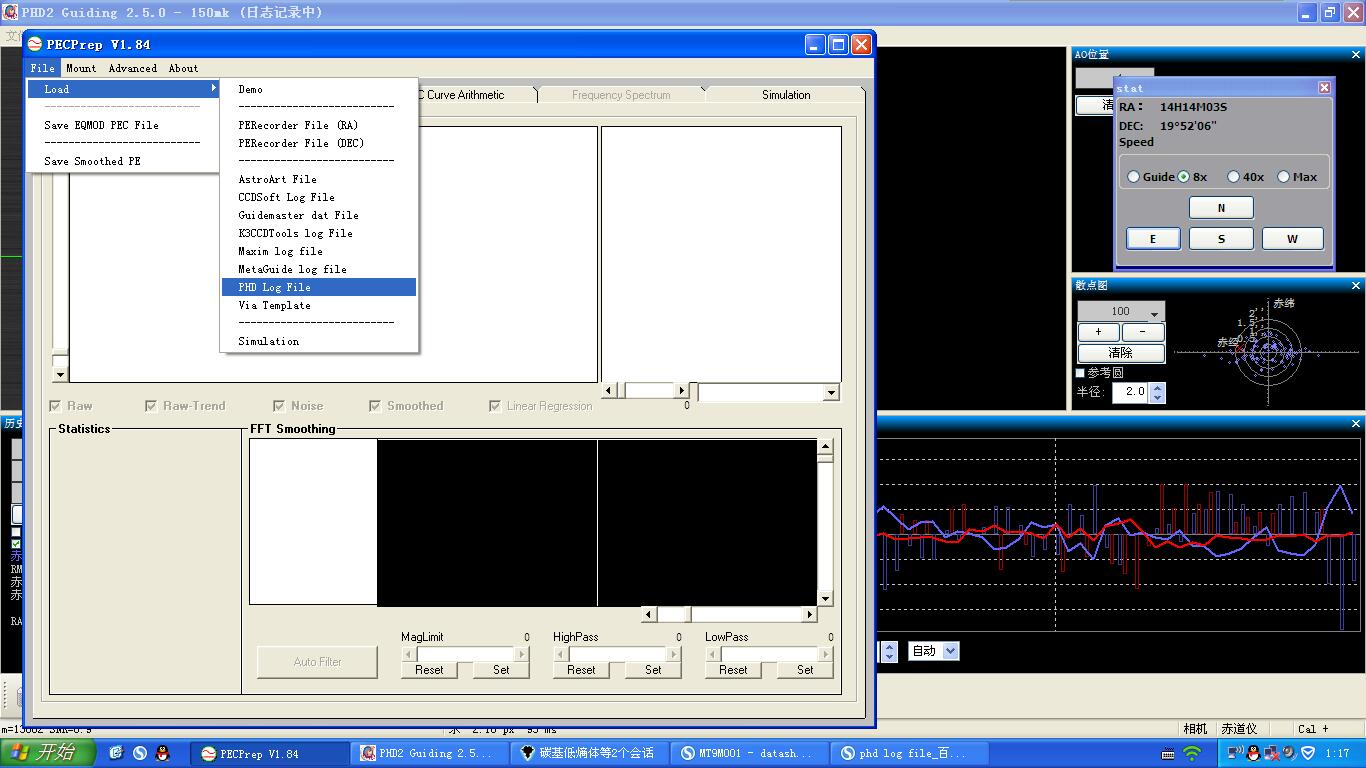
Task: Select the 8x speed radio button
Action: 1184,177
